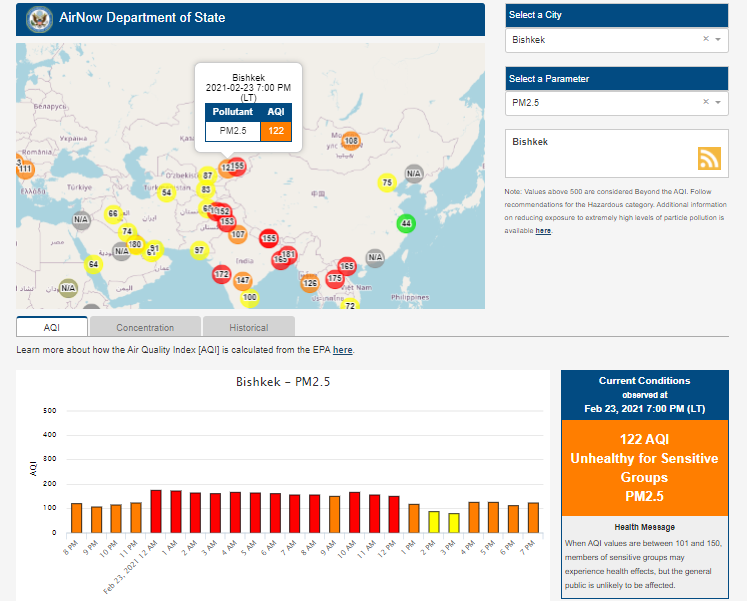The height and width of the screenshot is (601, 747).
Task: Switch to the Concentration tab
Action: pyautogui.click(x=145, y=327)
